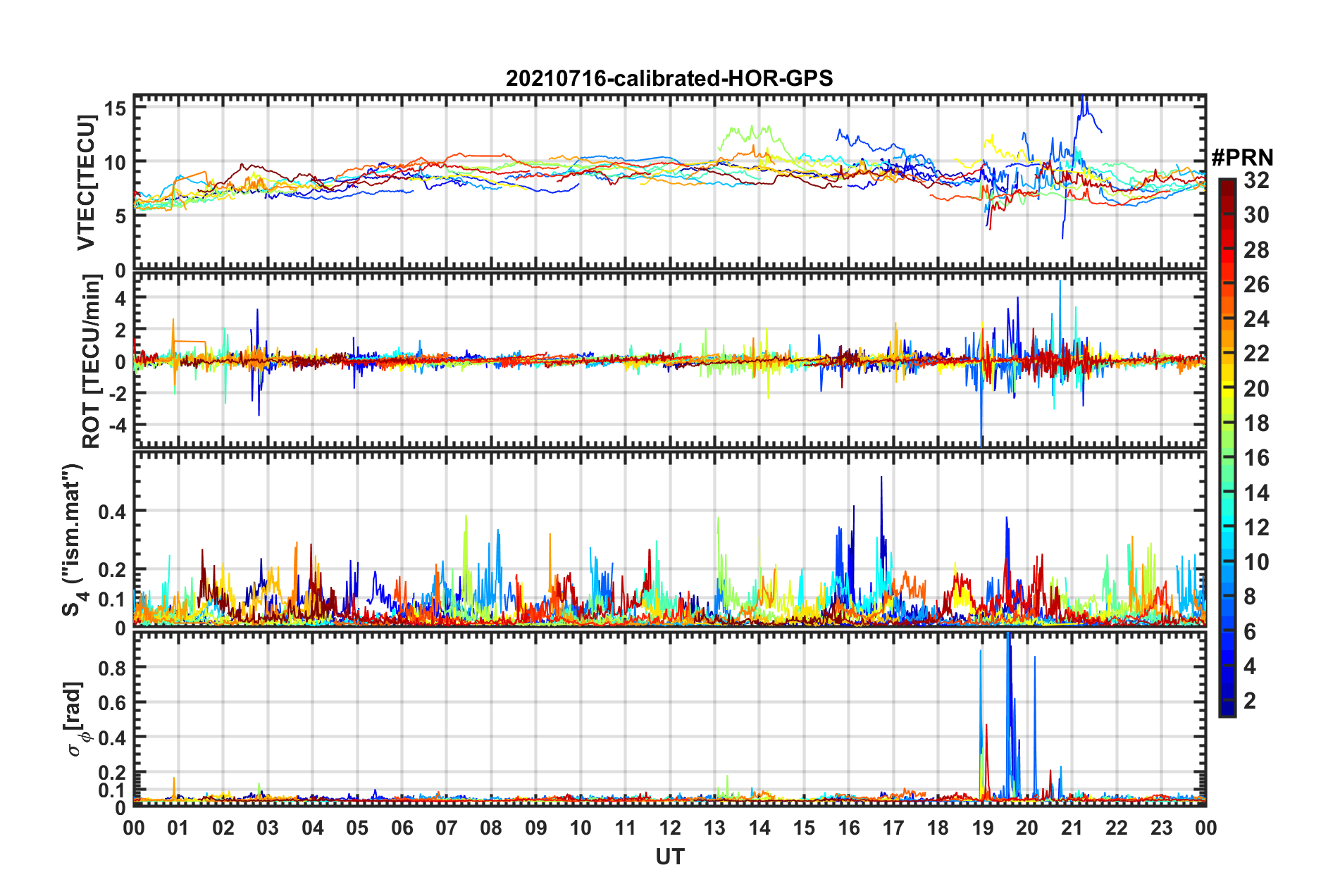Image resolution: width=1340 pixels, height=896 pixels.
Task: Click x-axis tick label 06
Action: tap(402, 828)
